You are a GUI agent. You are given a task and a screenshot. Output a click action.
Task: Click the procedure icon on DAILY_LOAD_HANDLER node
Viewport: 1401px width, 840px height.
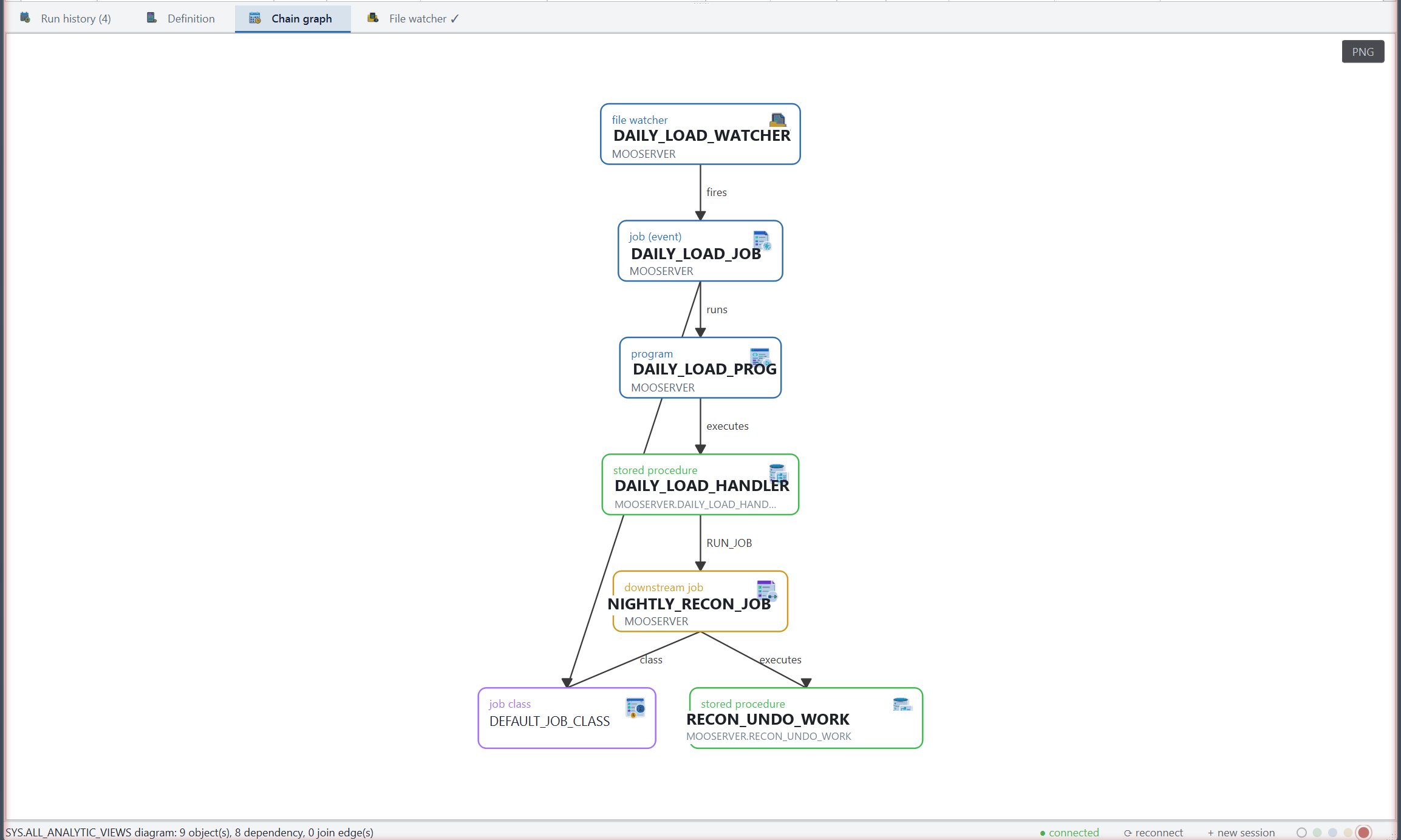coord(779,473)
